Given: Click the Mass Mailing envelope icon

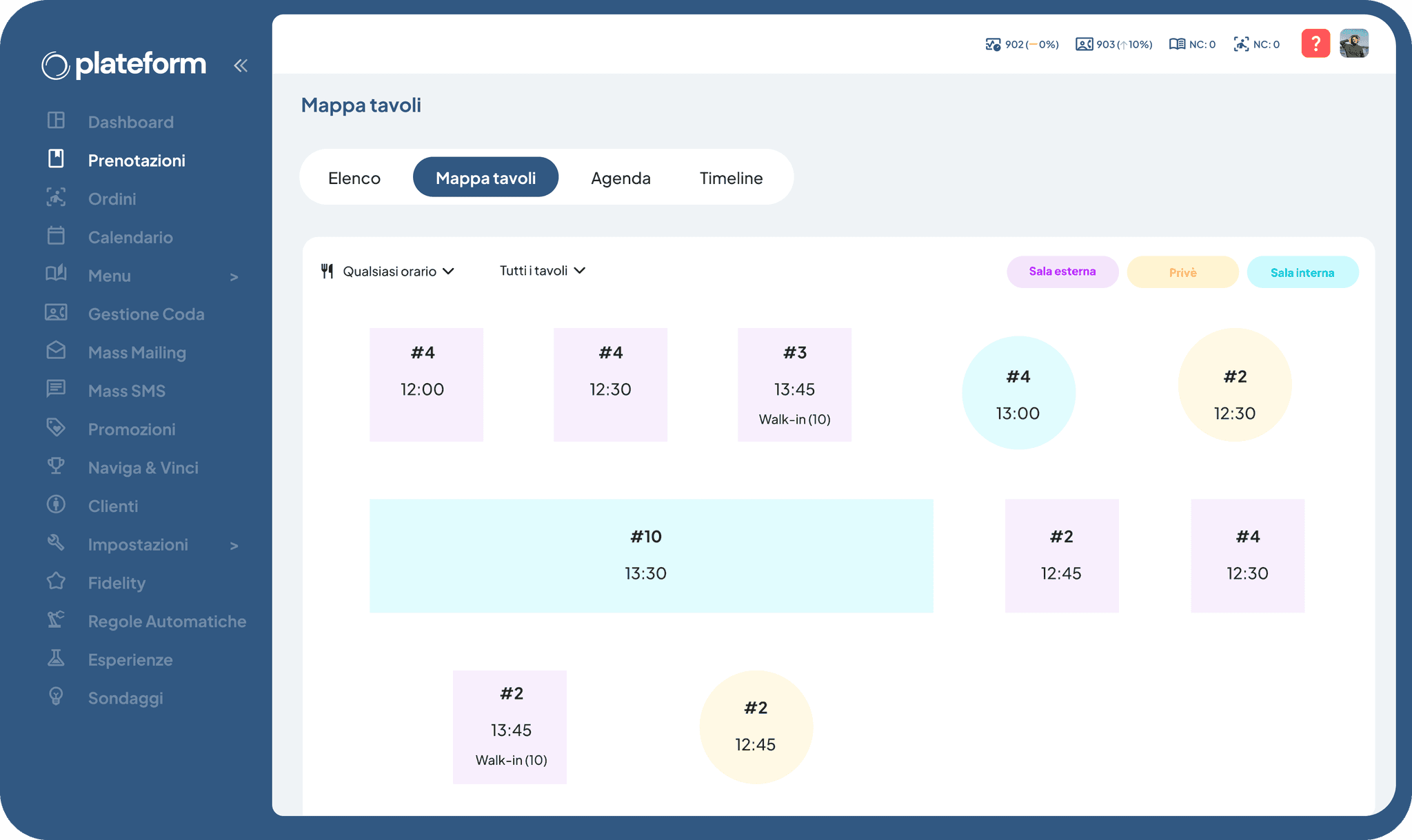Looking at the screenshot, I should point(56,351).
